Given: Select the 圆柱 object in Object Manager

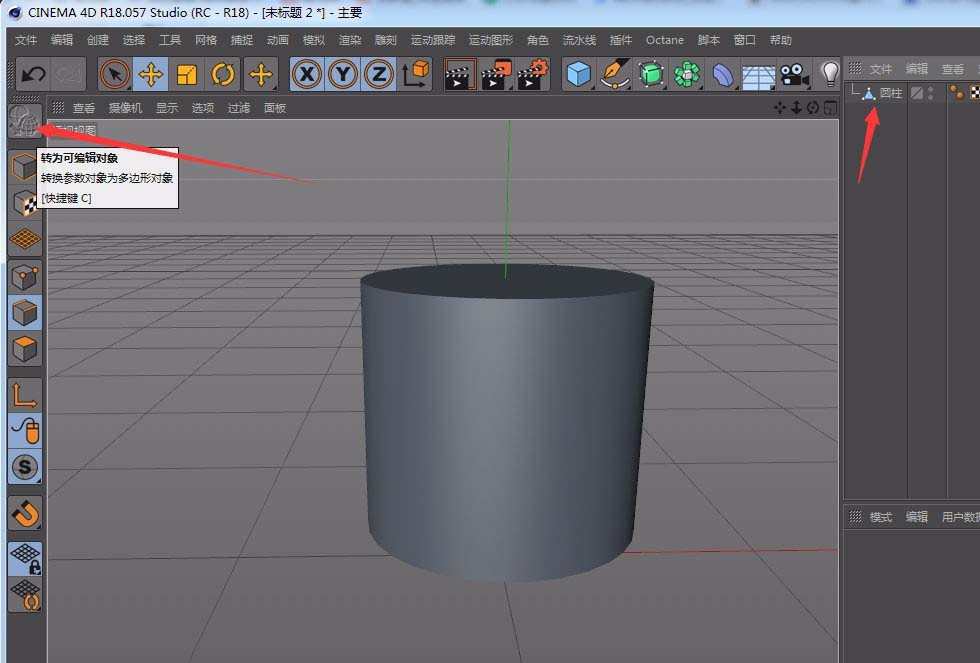Looking at the screenshot, I should (891, 93).
